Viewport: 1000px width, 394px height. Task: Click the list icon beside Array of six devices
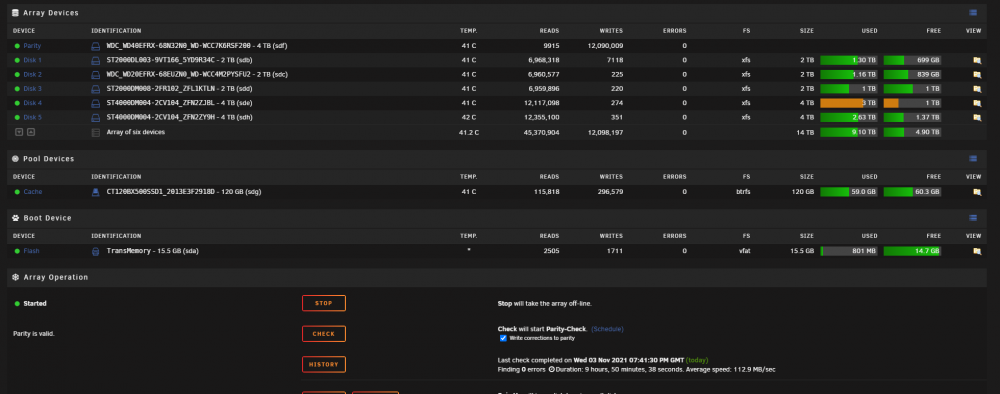coord(96,133)
